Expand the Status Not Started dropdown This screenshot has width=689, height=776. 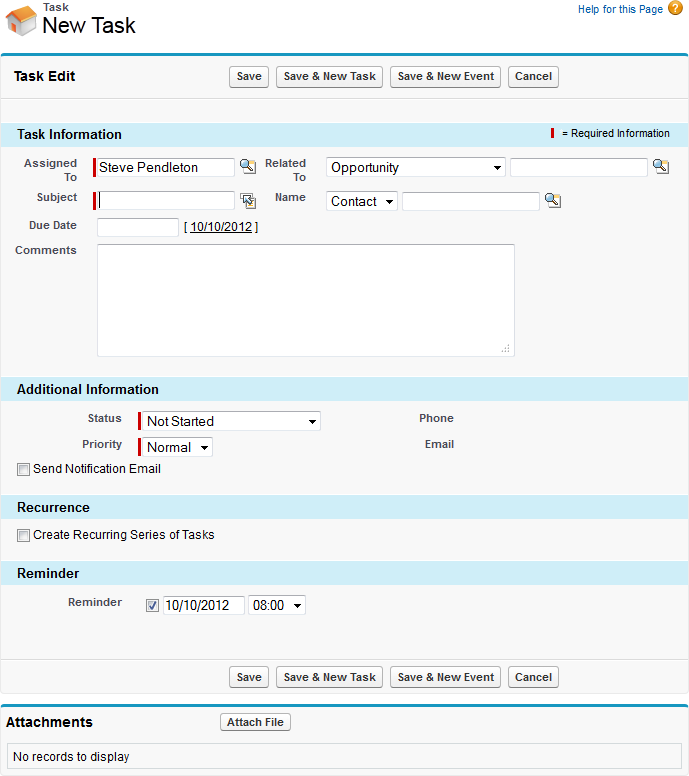[229, 421]
